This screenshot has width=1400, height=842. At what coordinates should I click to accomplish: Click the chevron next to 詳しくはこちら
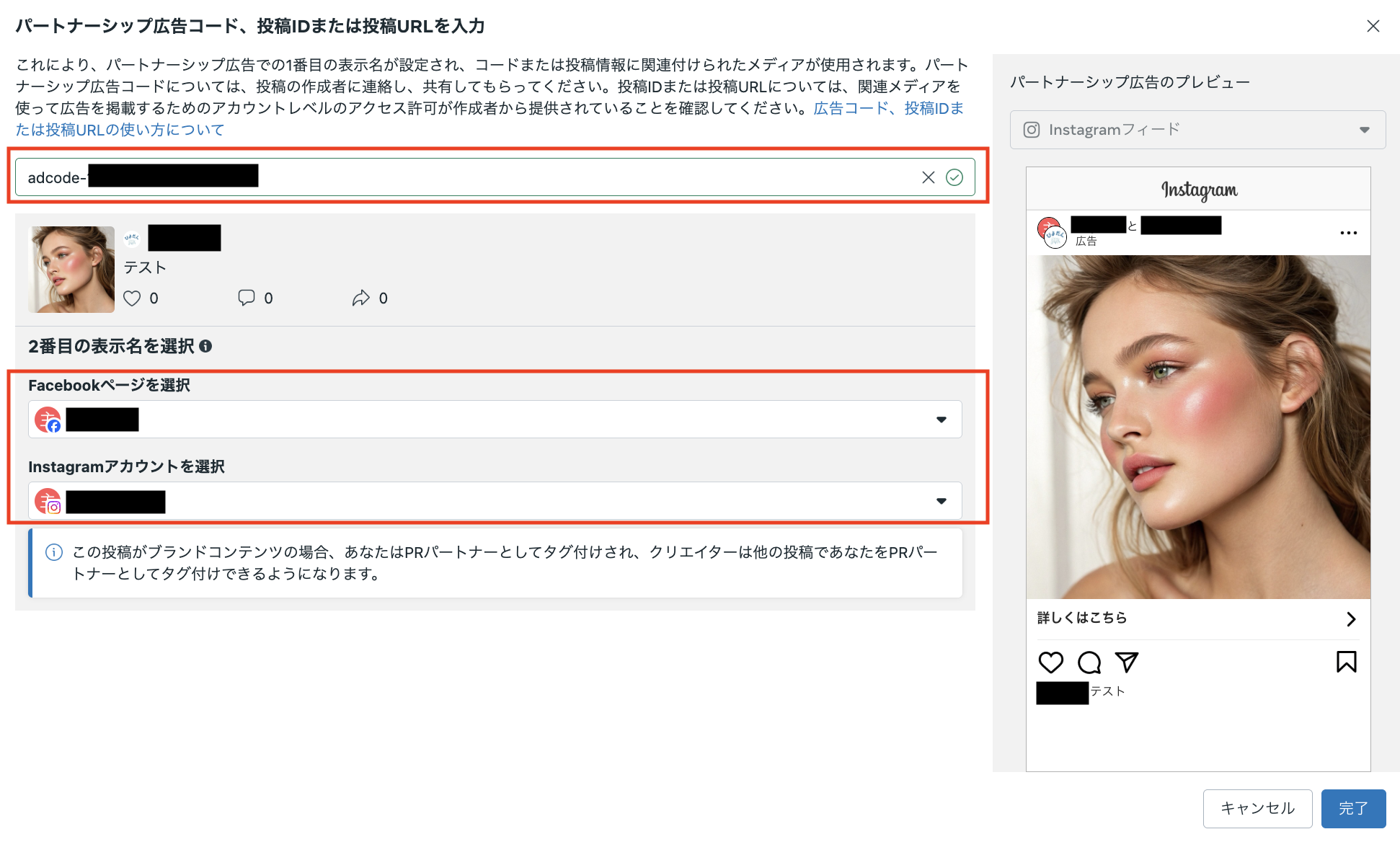[x=1351, y=619]
